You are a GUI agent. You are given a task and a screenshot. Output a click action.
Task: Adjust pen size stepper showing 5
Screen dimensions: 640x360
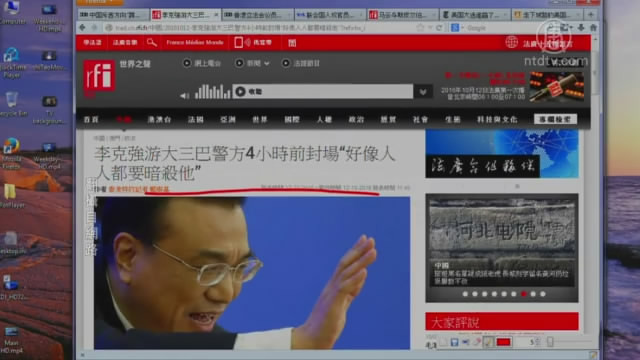[x=538, y=342]
